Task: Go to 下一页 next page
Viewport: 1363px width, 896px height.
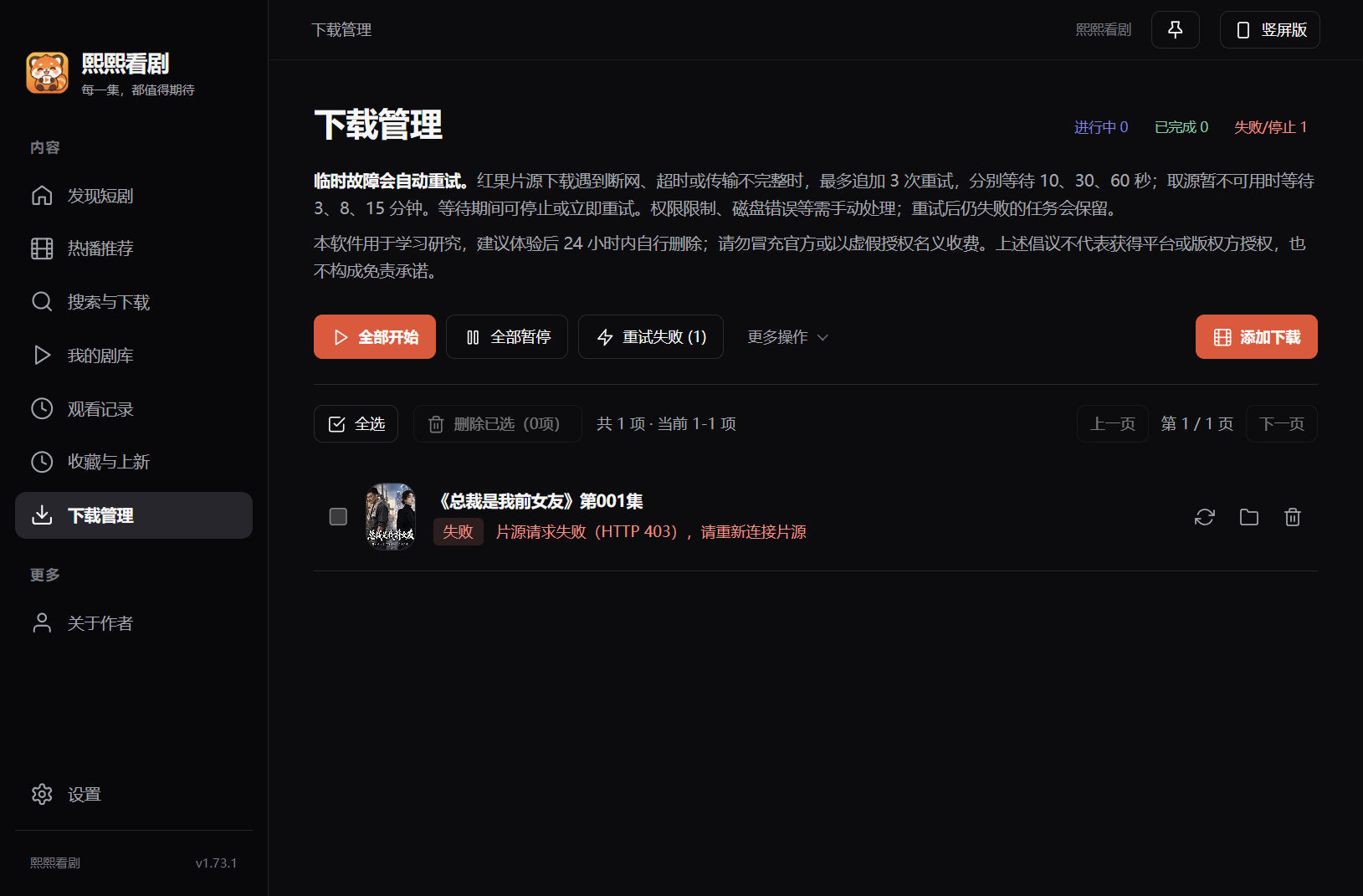Action: pos(1282,424)
